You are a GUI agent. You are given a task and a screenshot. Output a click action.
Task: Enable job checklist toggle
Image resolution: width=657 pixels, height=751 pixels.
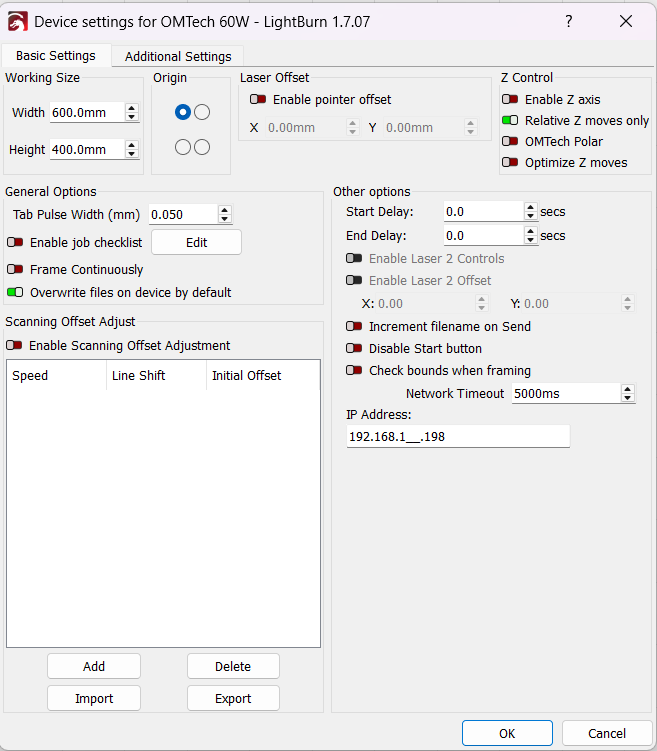(15, 242)
